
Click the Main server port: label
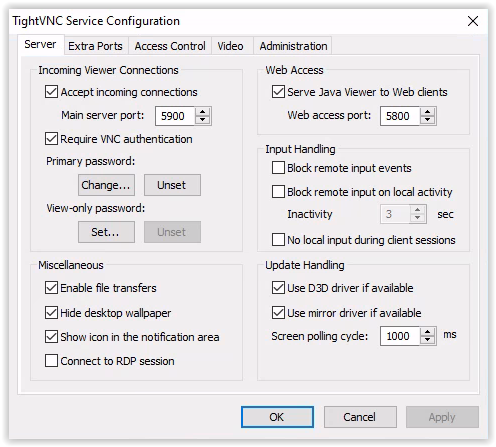tap(103, 115)
